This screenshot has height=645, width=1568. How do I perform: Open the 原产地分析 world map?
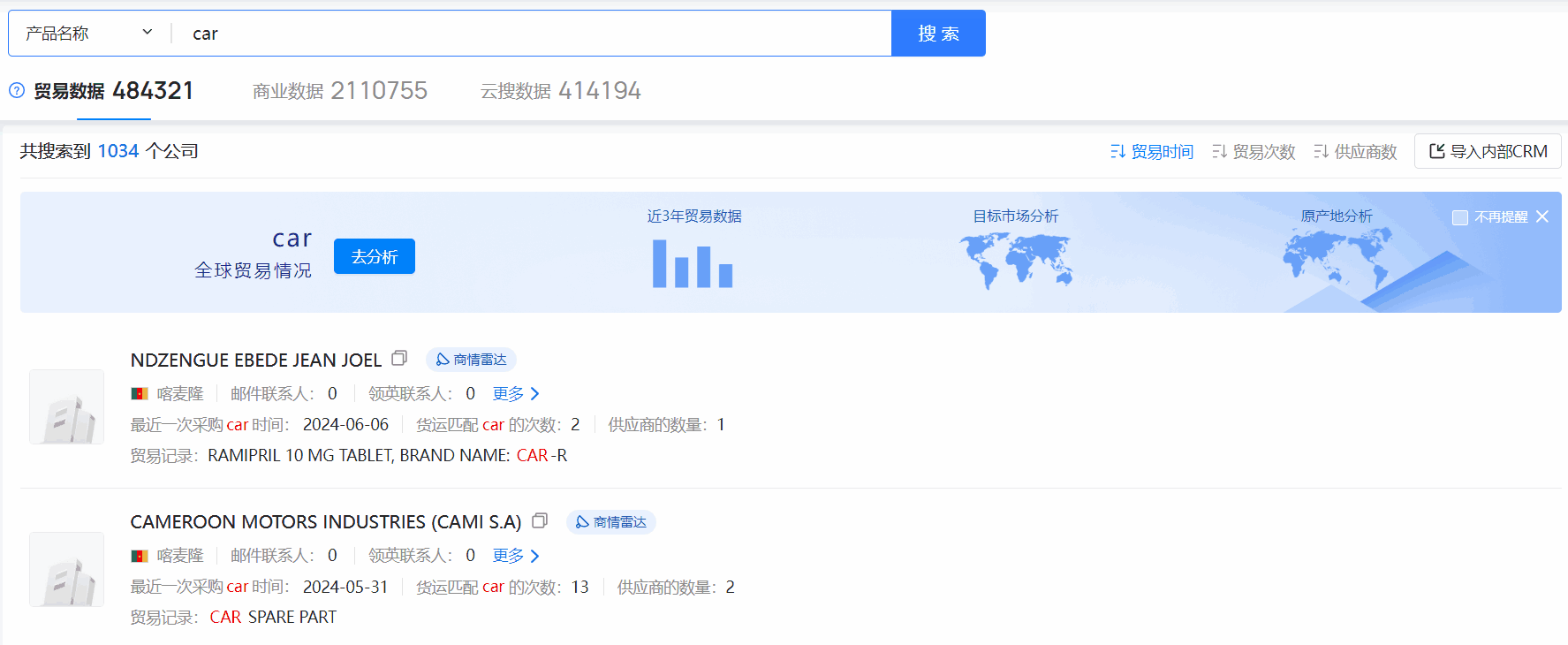click(x=1337, y=260)
